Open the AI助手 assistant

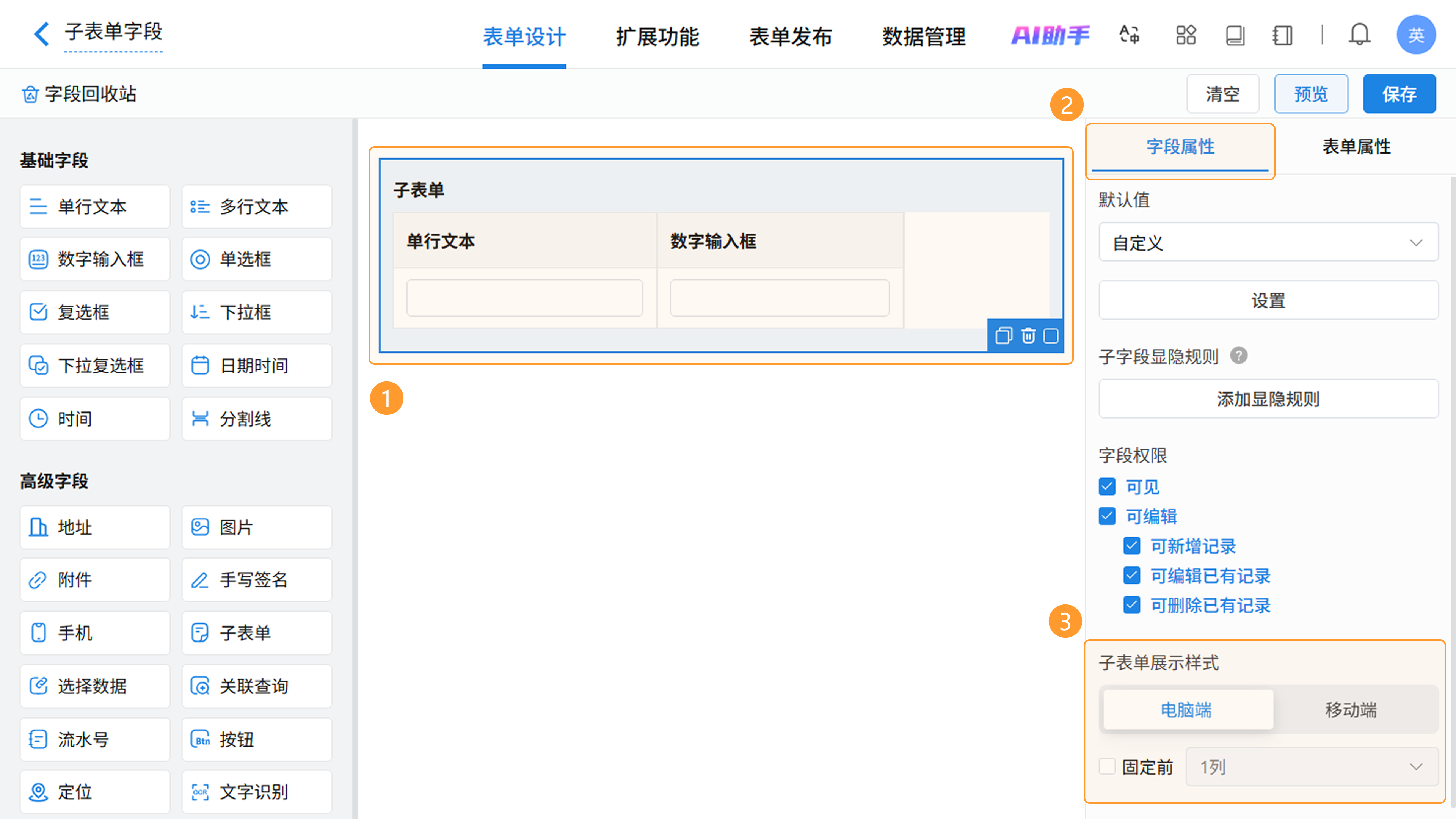[1050, 35]
